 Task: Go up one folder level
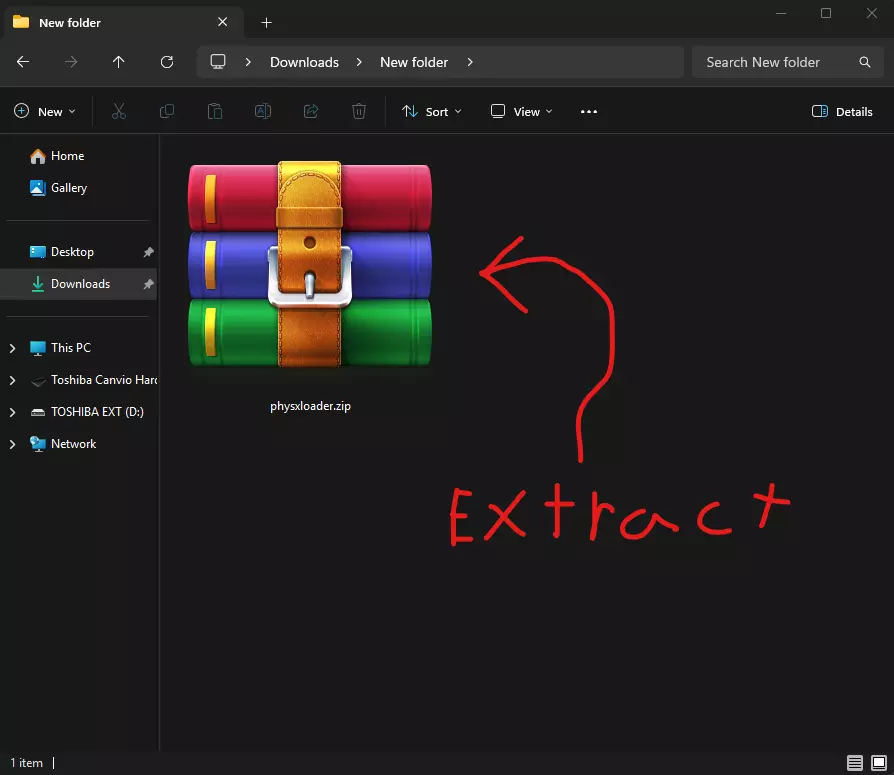[119, 62]
